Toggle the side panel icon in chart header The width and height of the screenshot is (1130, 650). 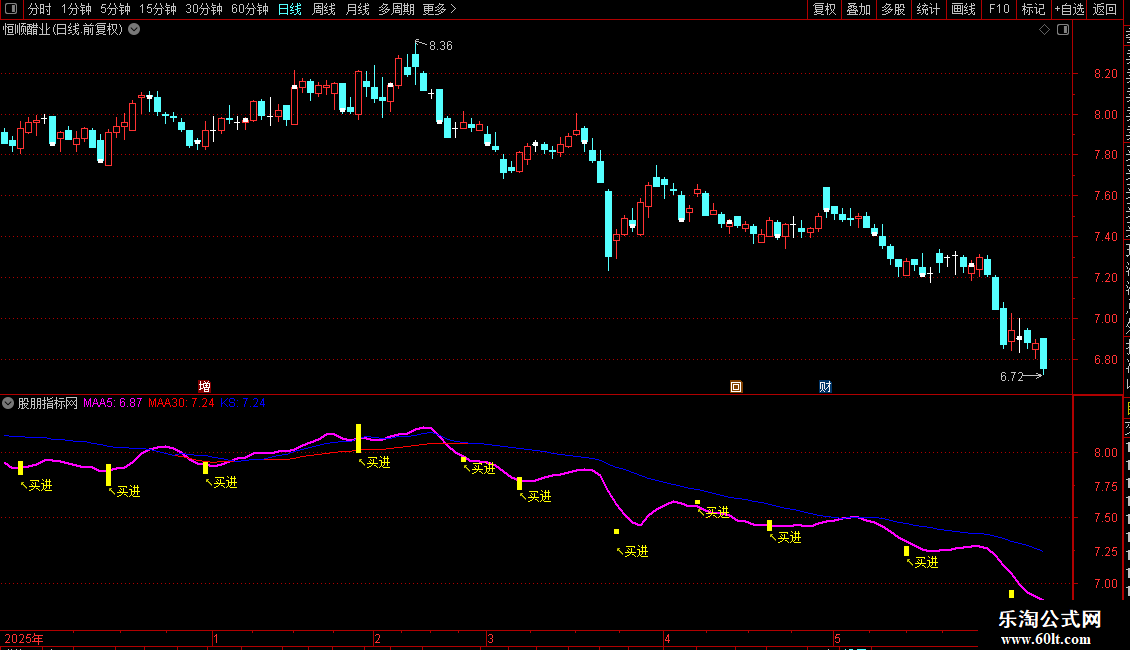pos(1063,30)
